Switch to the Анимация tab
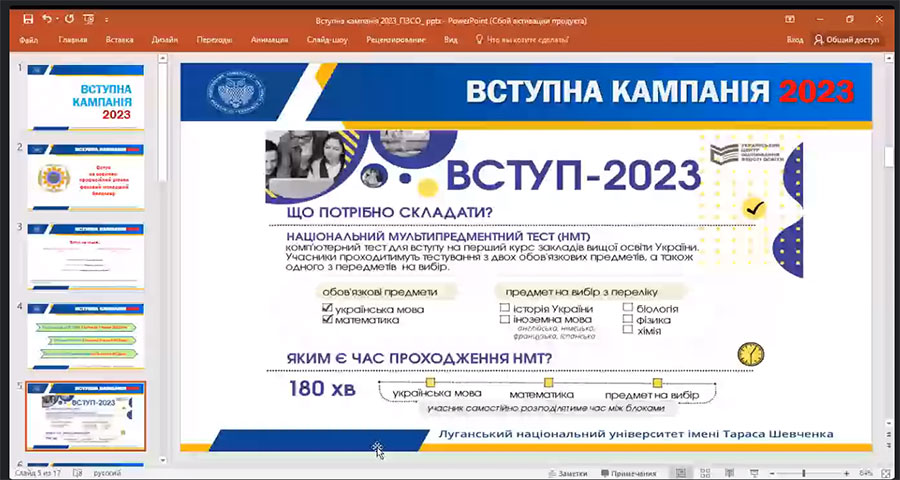Image resolution: width=900 pixels, height=480 pixels. point(270,40)
